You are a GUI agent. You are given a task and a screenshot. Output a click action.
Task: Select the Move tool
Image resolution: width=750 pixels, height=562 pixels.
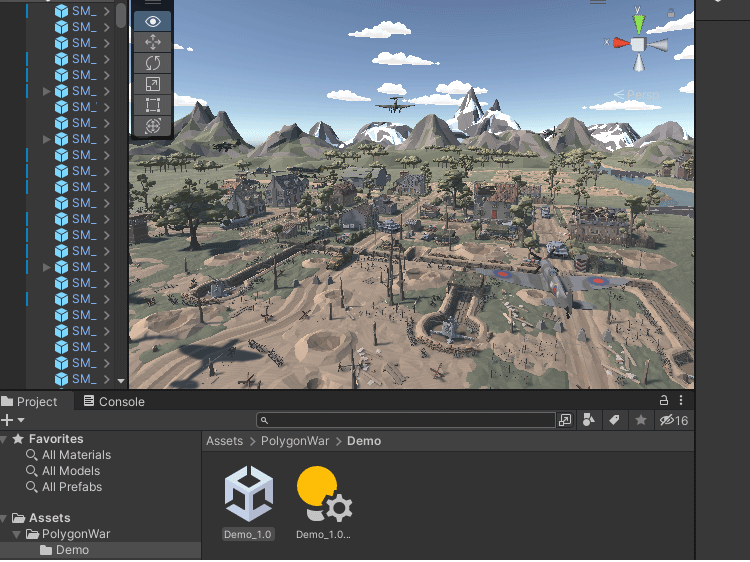pyautogui.click(x=152, y=42)
